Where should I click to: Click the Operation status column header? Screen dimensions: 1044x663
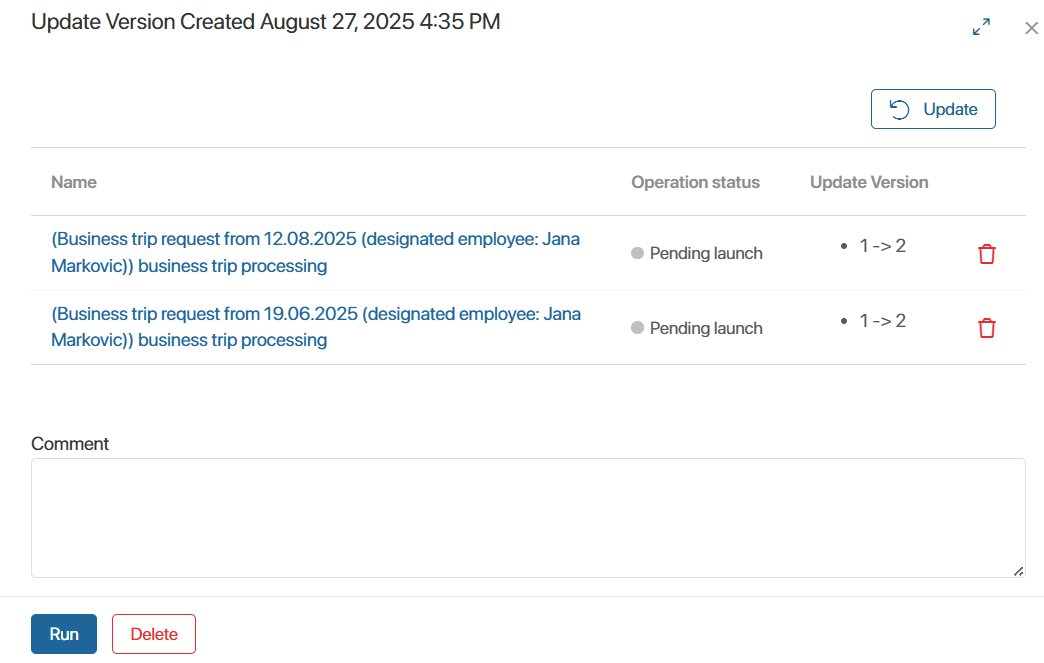(x=695, y=182)
